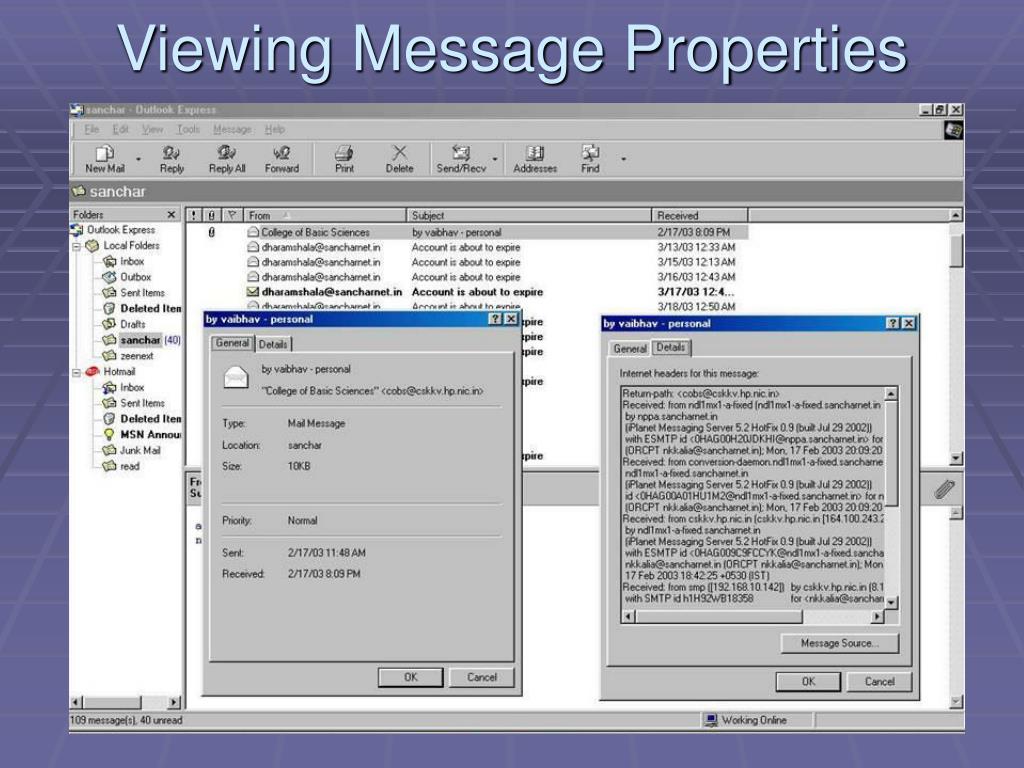The image size is (1024, 768).
Task: Open Addresses from the toolbar
Action: click(x=535, y=159)
